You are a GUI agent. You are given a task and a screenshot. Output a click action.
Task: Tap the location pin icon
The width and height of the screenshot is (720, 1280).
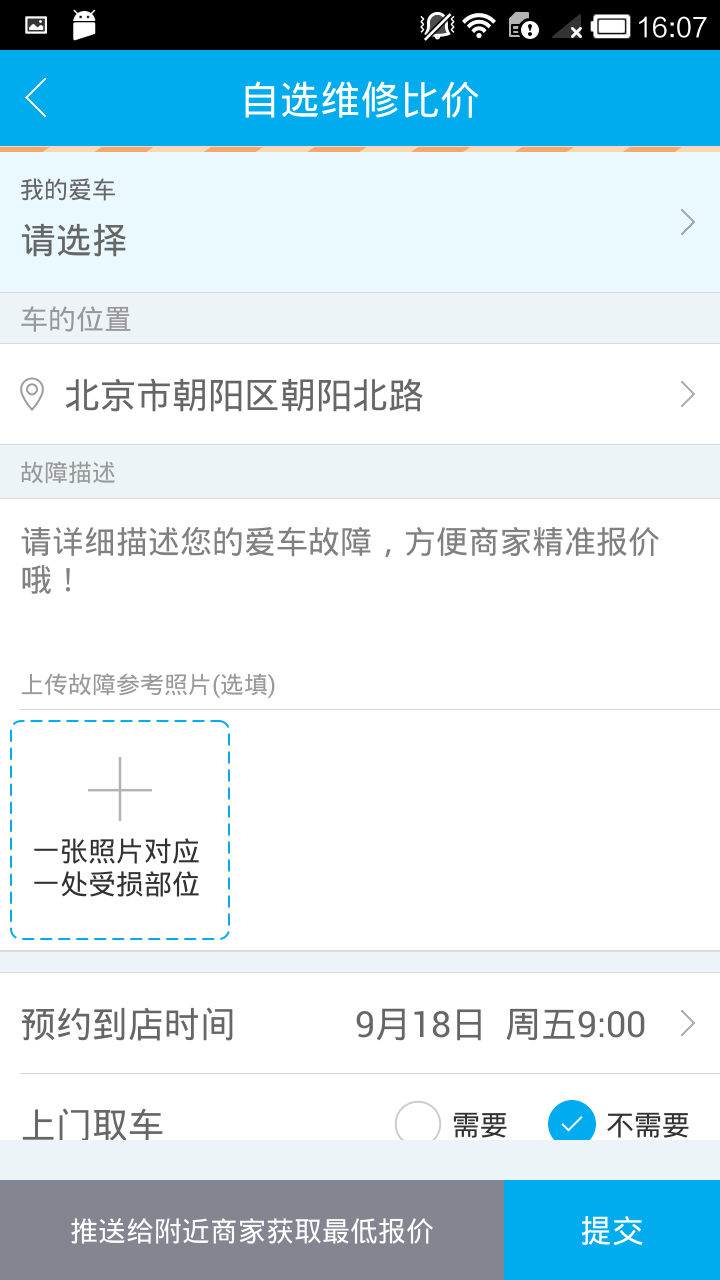pos(33,395)
